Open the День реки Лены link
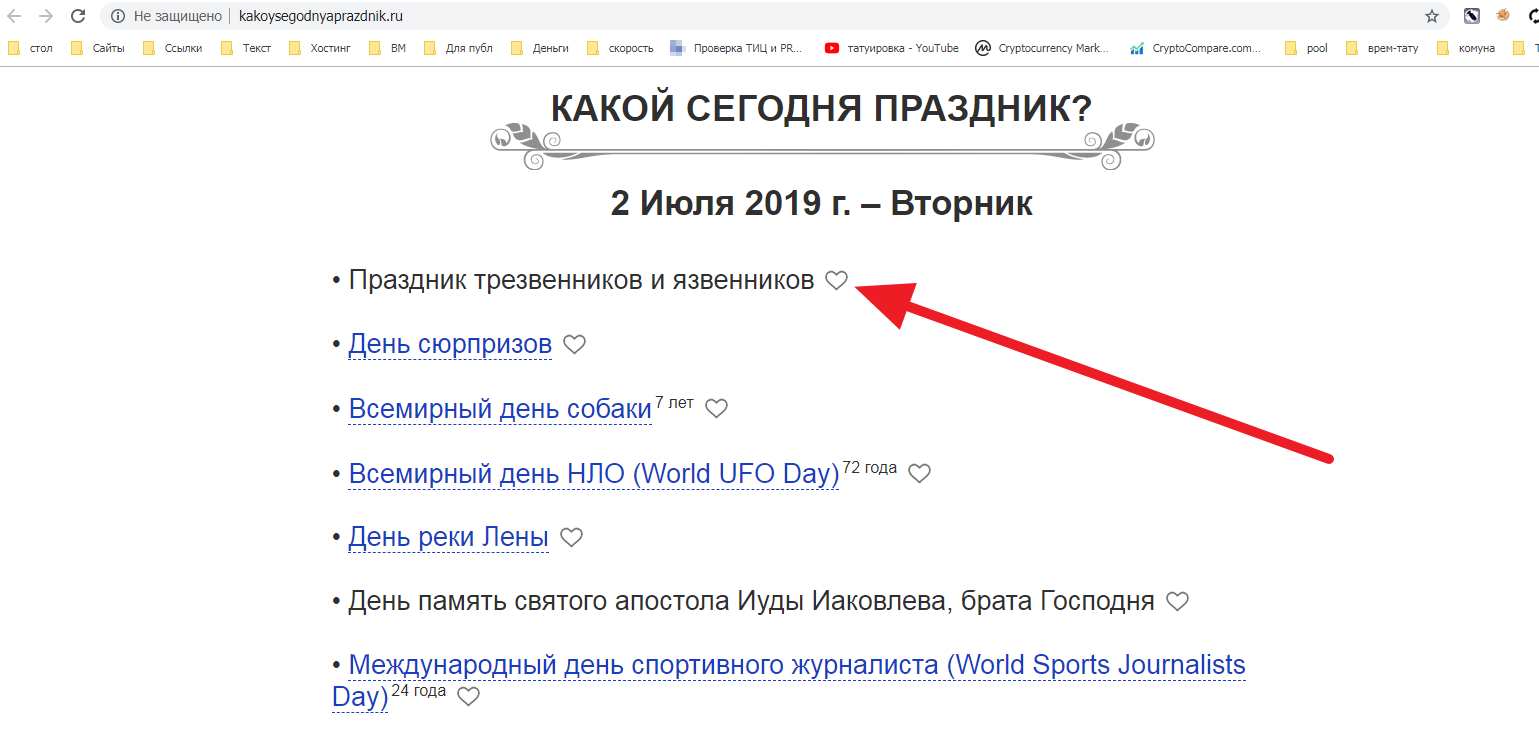The height and width of the screenshot is (731, 1539). pyautogui.click(x=448, y=538)
